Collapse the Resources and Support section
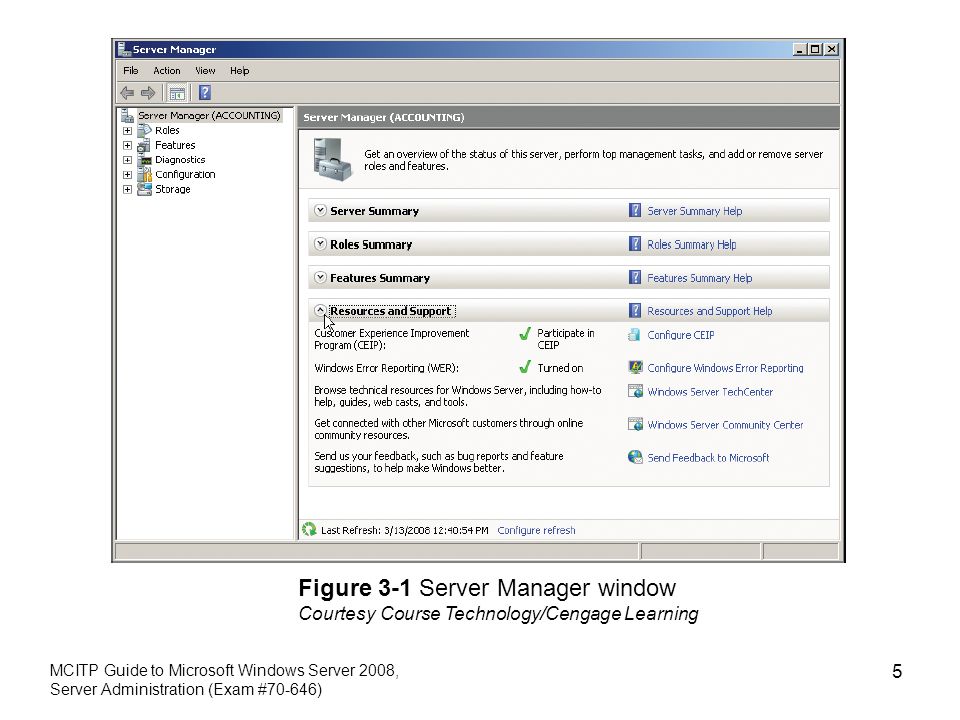 click(320, 310)
